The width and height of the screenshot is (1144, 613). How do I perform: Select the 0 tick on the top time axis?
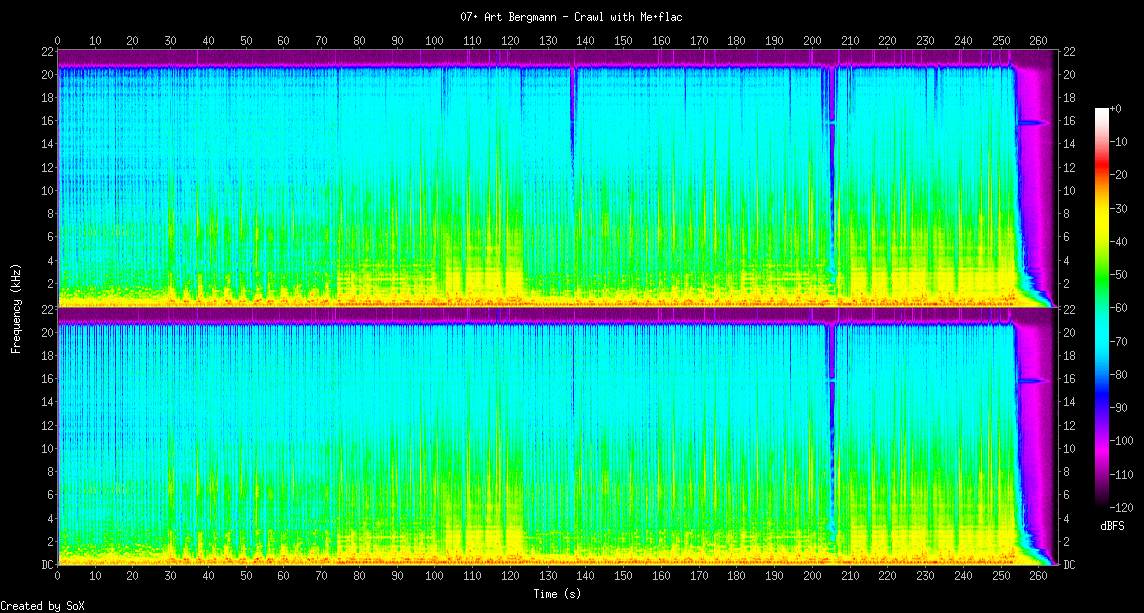[x=58, y=41]
